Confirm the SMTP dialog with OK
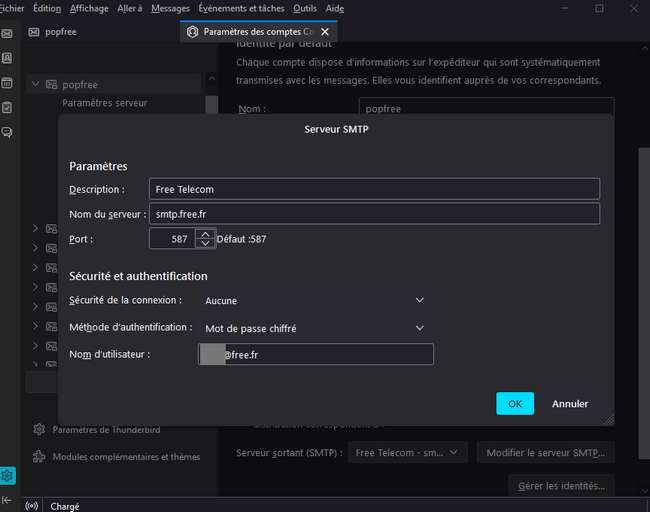Image resolution: width=650 pixels, height=512 pixels. pos(515,403)
